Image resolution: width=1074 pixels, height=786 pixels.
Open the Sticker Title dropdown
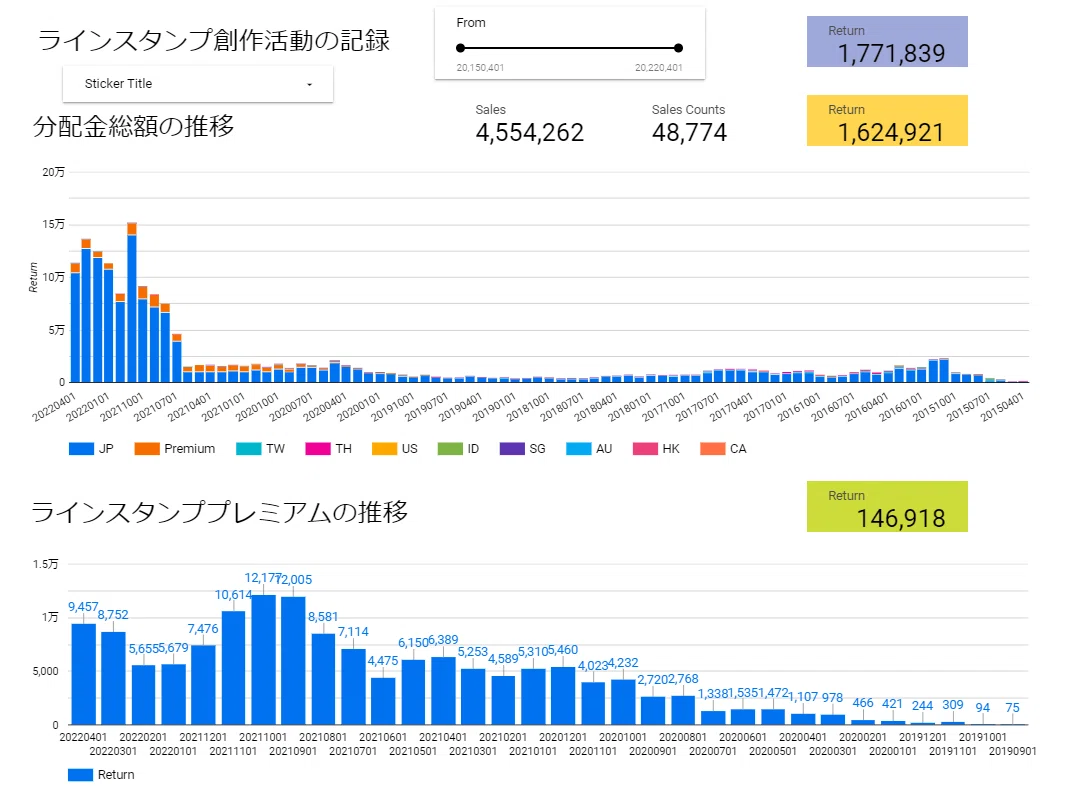tap(197, 84)
